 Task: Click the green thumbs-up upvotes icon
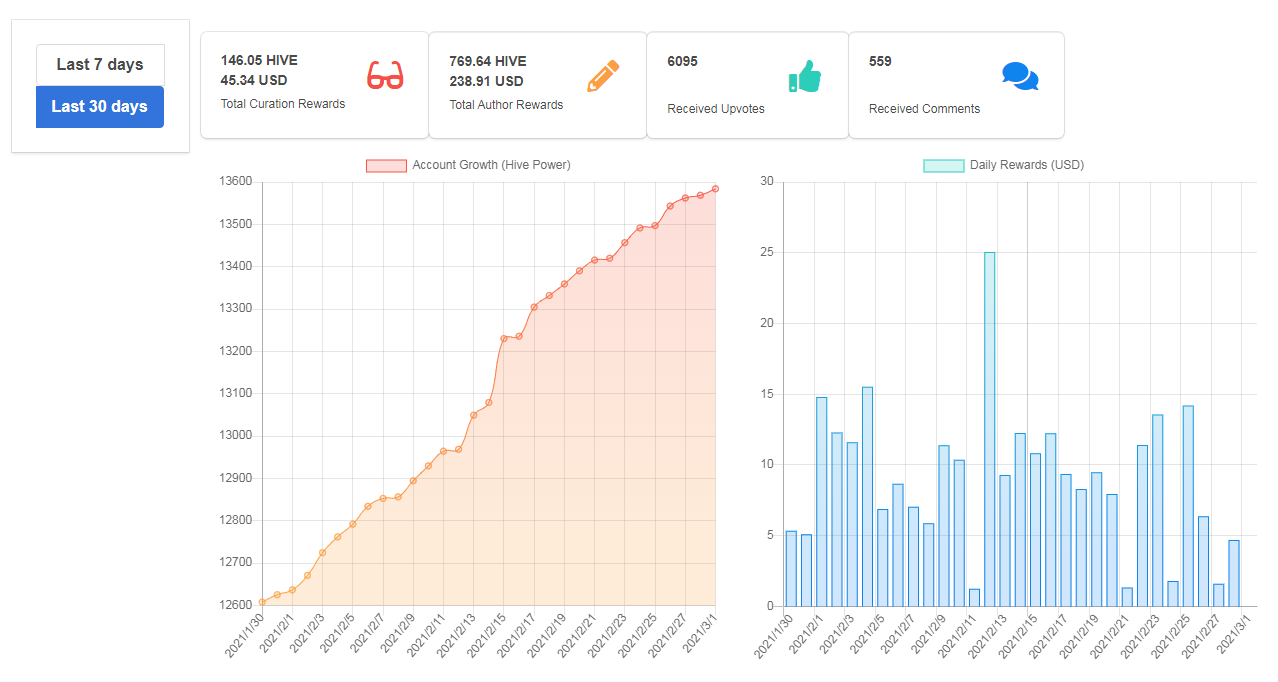[805, 76]
